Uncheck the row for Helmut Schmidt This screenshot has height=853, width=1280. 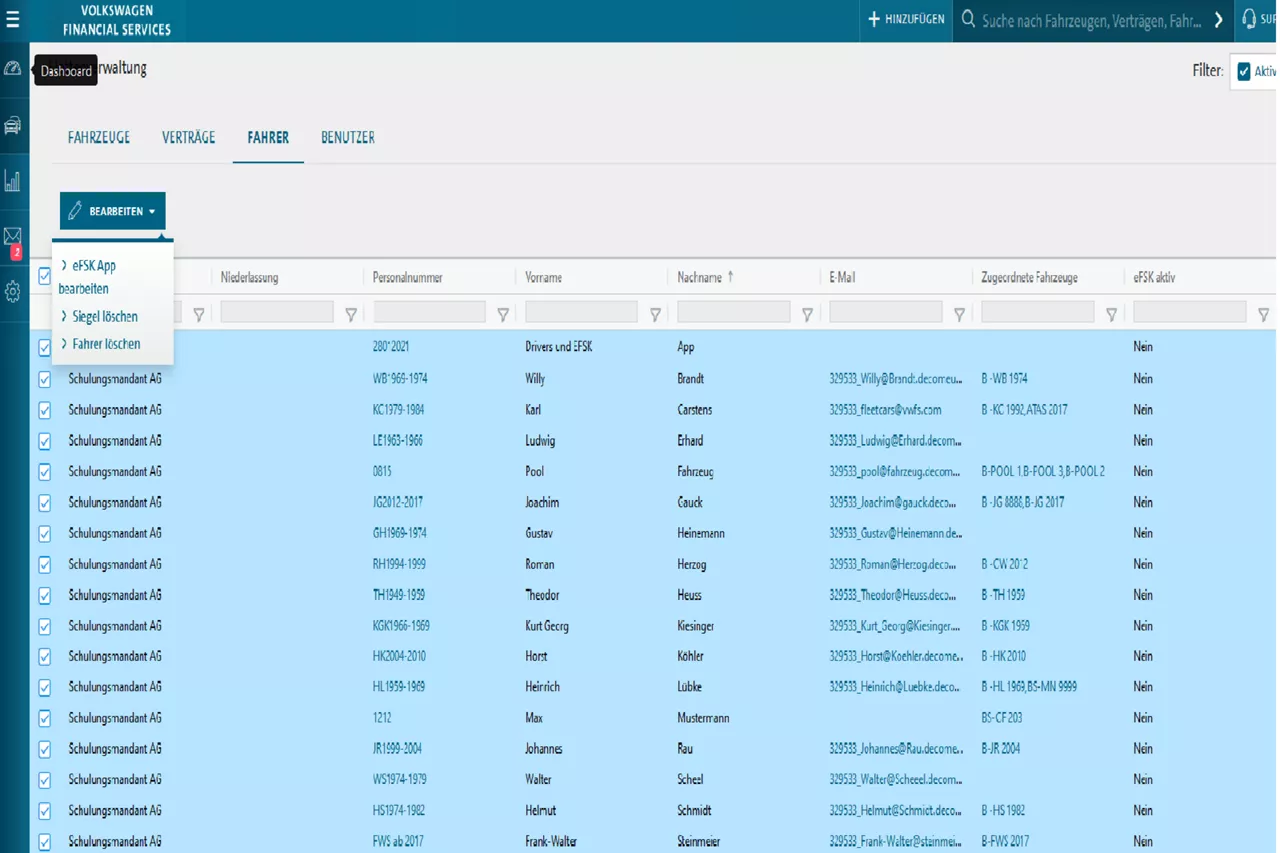coord(44,811)
